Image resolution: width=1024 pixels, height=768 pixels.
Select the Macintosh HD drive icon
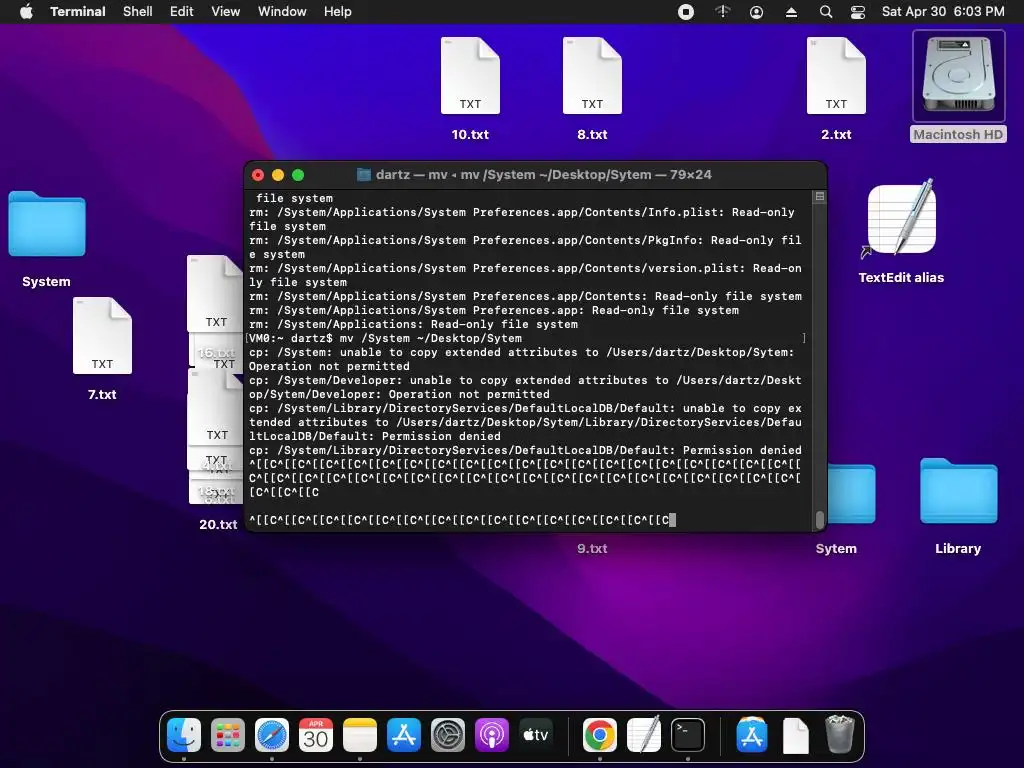(958, 75)
